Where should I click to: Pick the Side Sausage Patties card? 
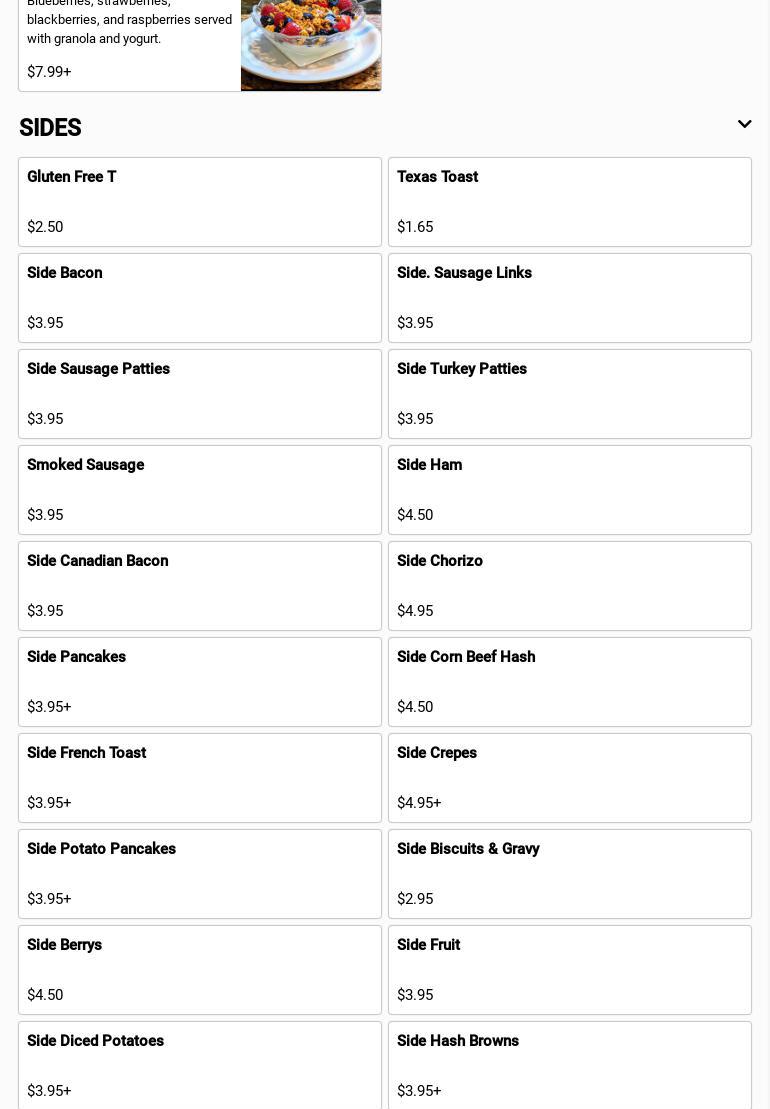click(200, 394)
